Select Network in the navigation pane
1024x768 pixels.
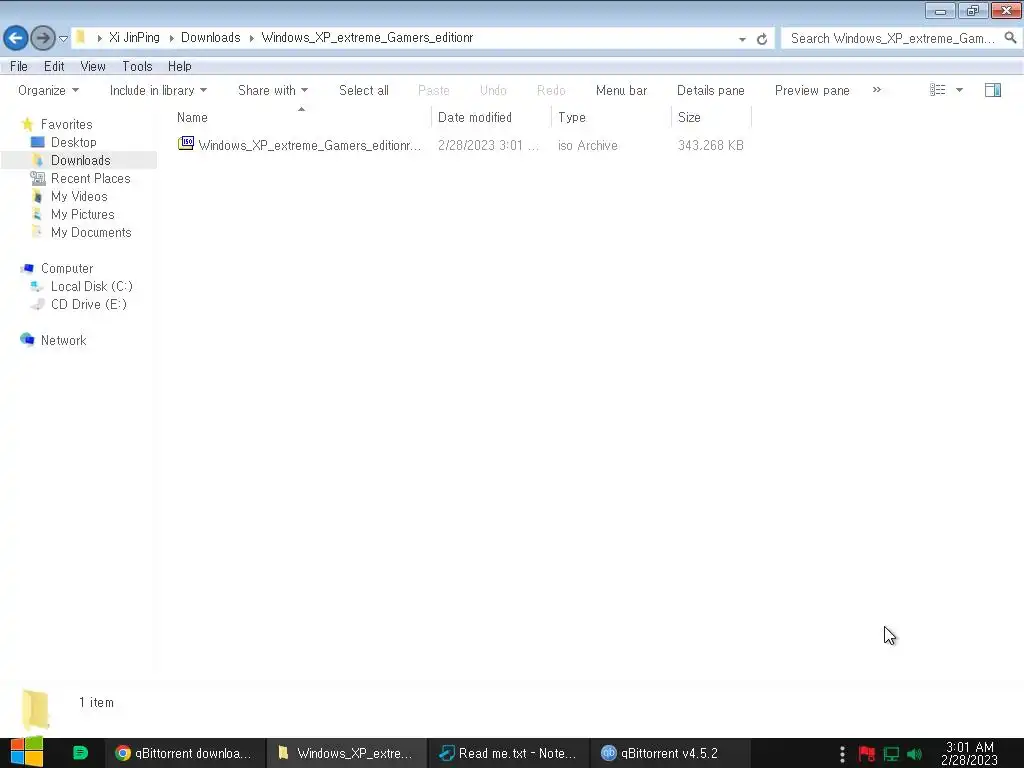(x=63, y=340)
